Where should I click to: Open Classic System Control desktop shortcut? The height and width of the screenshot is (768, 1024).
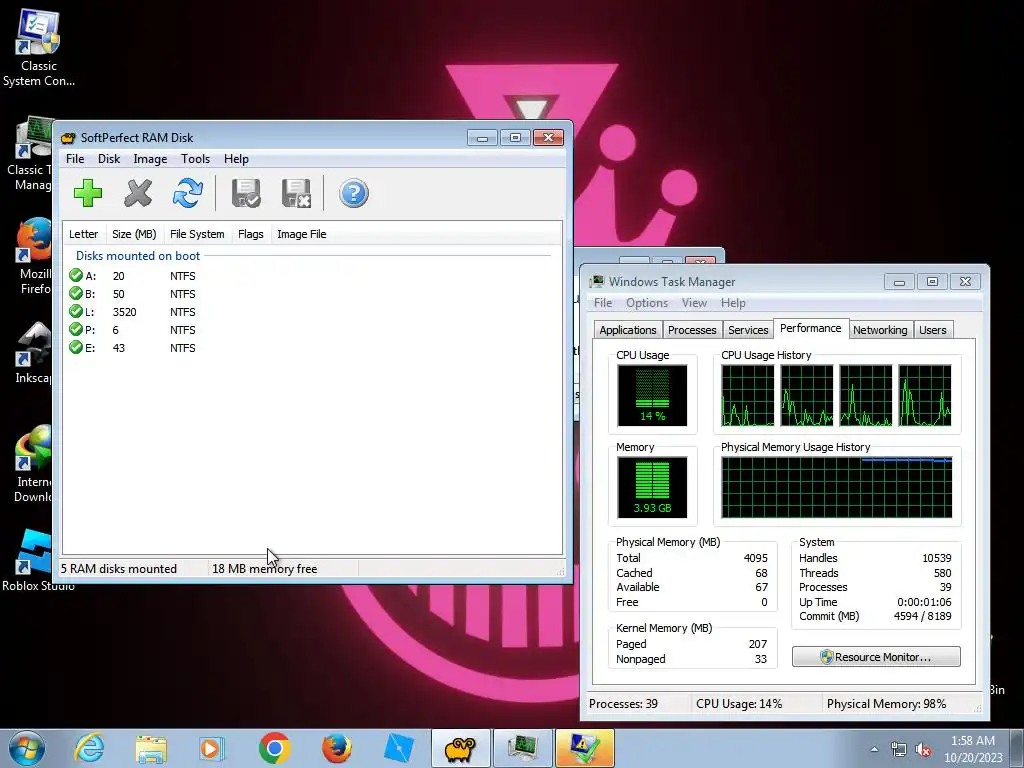tap(39, 47)
